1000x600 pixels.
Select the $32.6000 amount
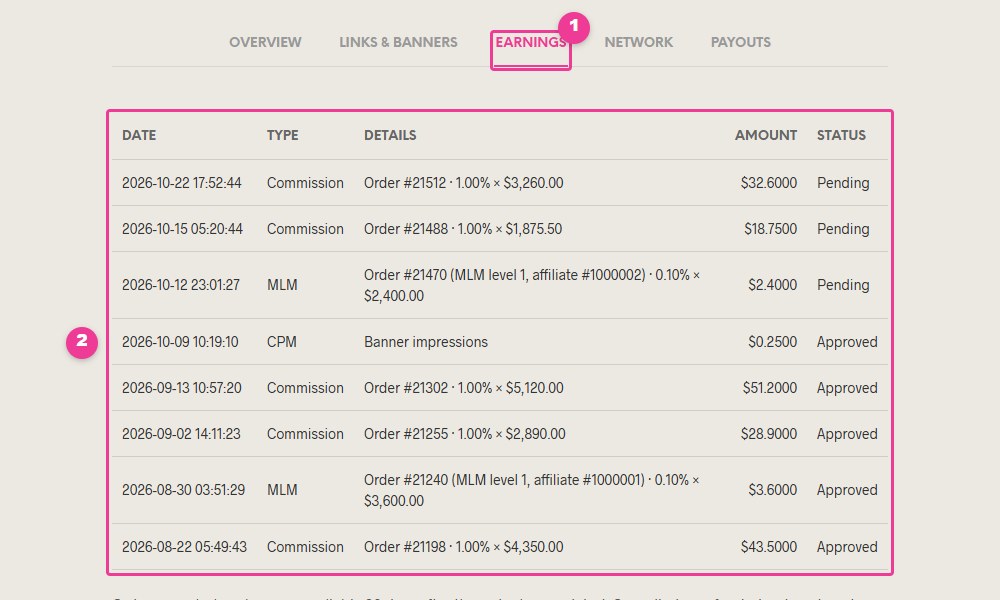pos(768,183)
